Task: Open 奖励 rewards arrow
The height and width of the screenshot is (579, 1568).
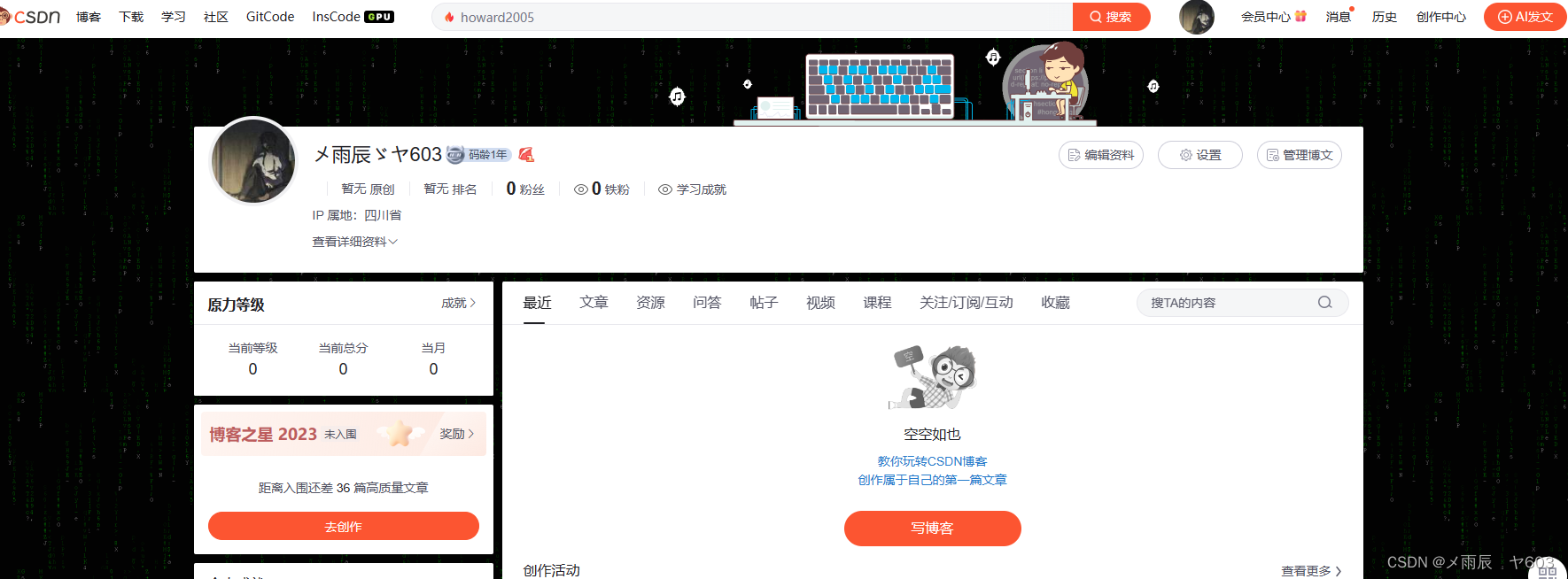Action: pyautogui.click(x=456, y=434)
